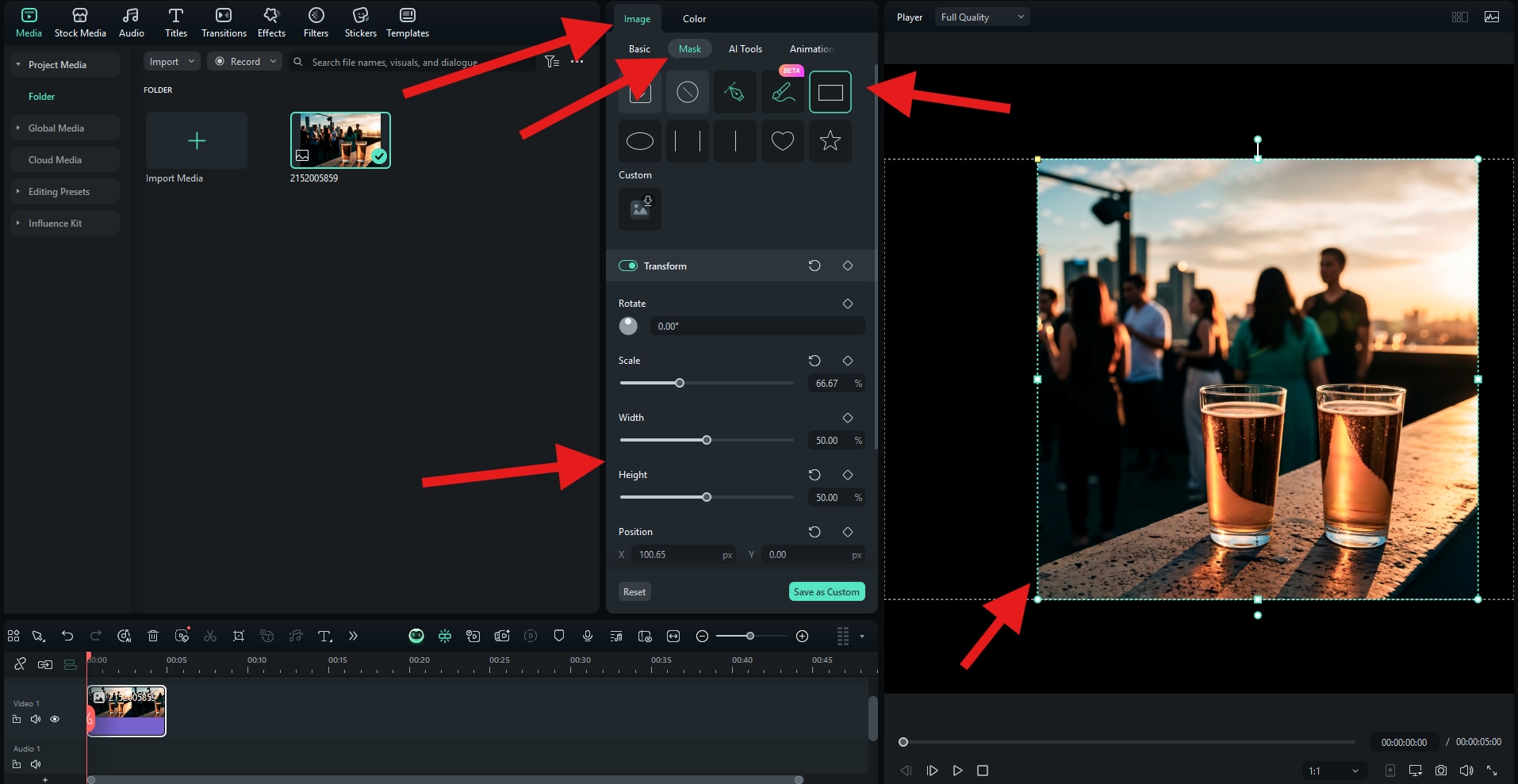Toggle the auto ripple link icon

pyautogui.click(x=45, y=664)
